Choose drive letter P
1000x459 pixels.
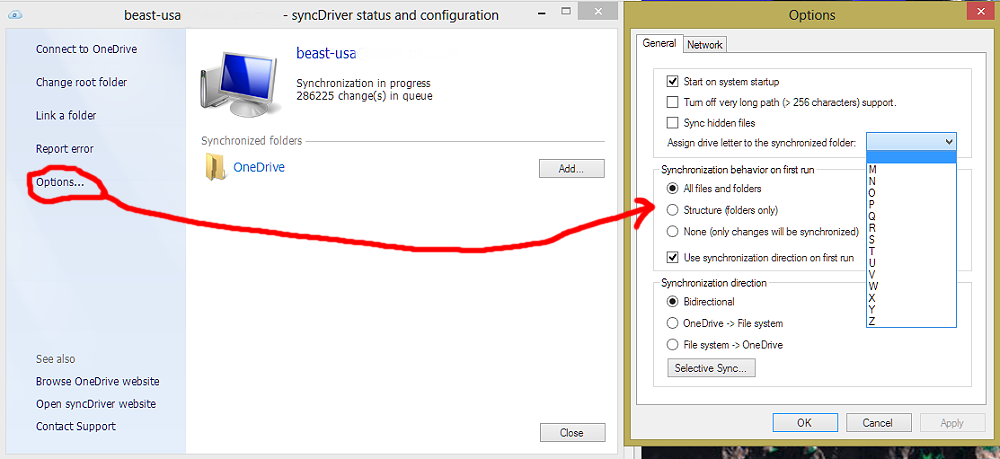pos(911,204)
